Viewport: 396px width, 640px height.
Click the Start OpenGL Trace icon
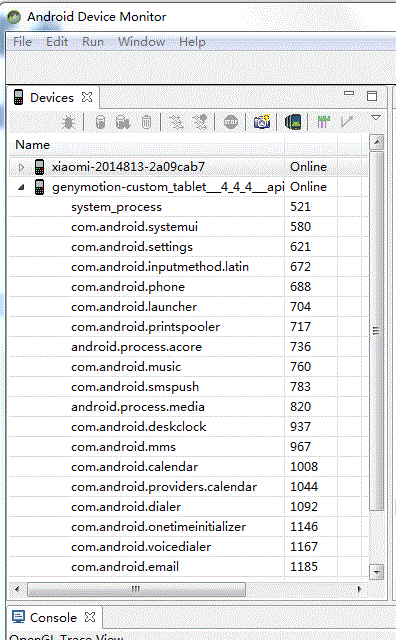click(347, 122)
